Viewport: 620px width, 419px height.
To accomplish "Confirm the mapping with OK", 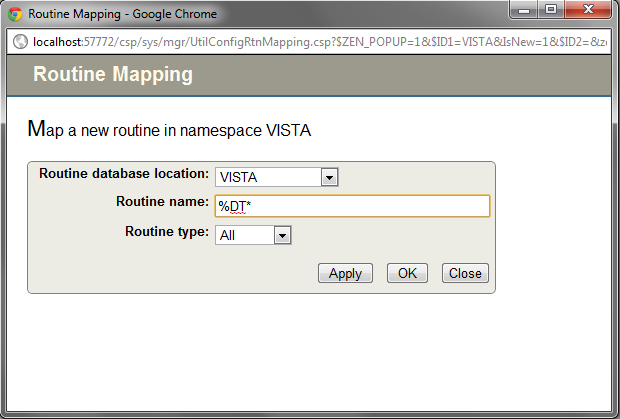I will tap(406, 273).
